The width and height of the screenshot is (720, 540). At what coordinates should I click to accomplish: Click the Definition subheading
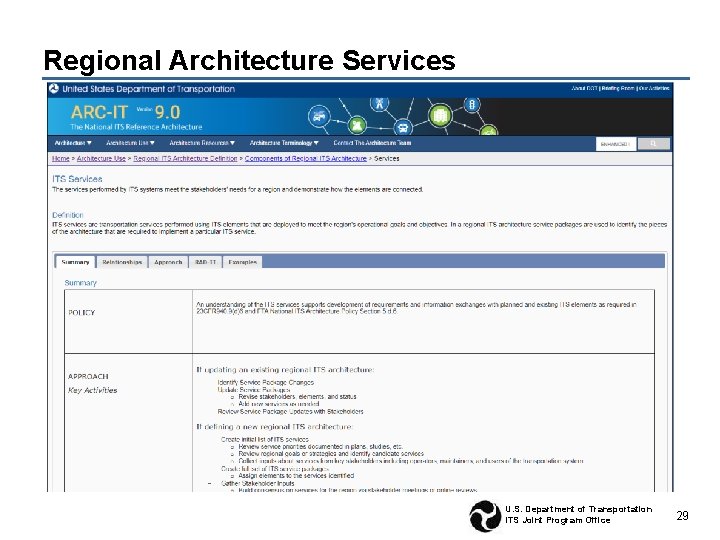pos(68,215)
